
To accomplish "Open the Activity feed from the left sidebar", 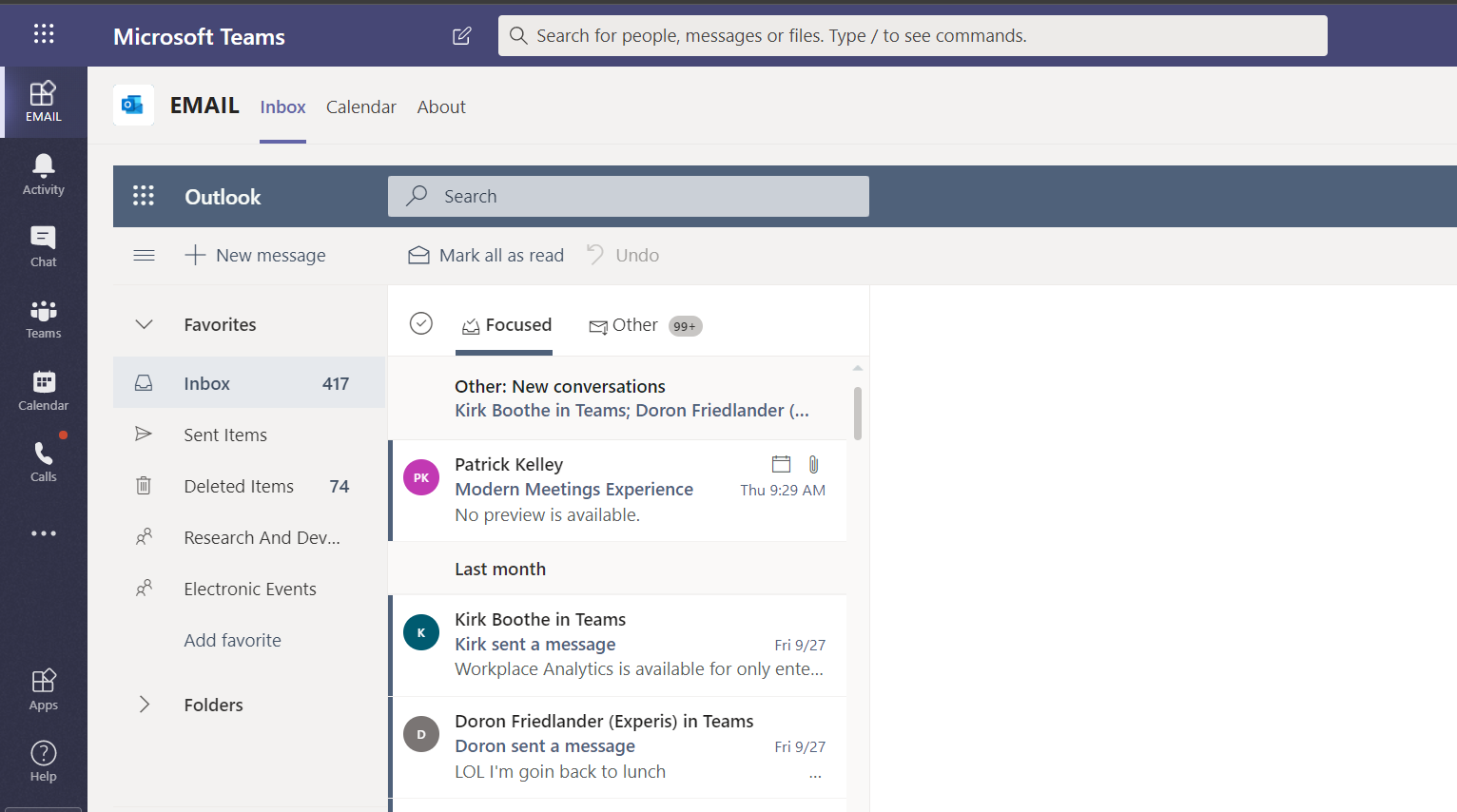I will [43, 173].
